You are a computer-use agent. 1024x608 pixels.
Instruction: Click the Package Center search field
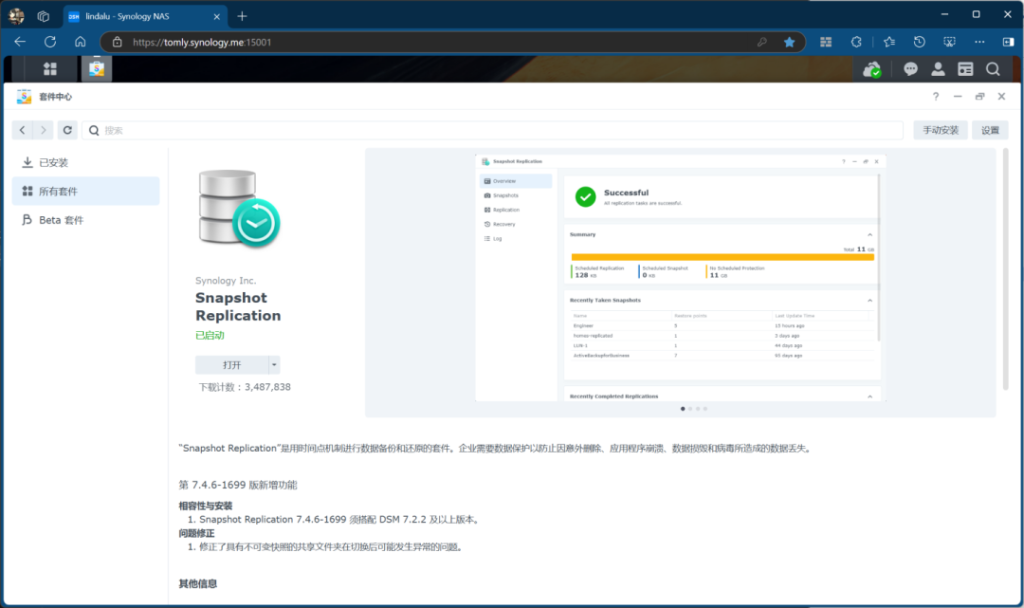493,130
